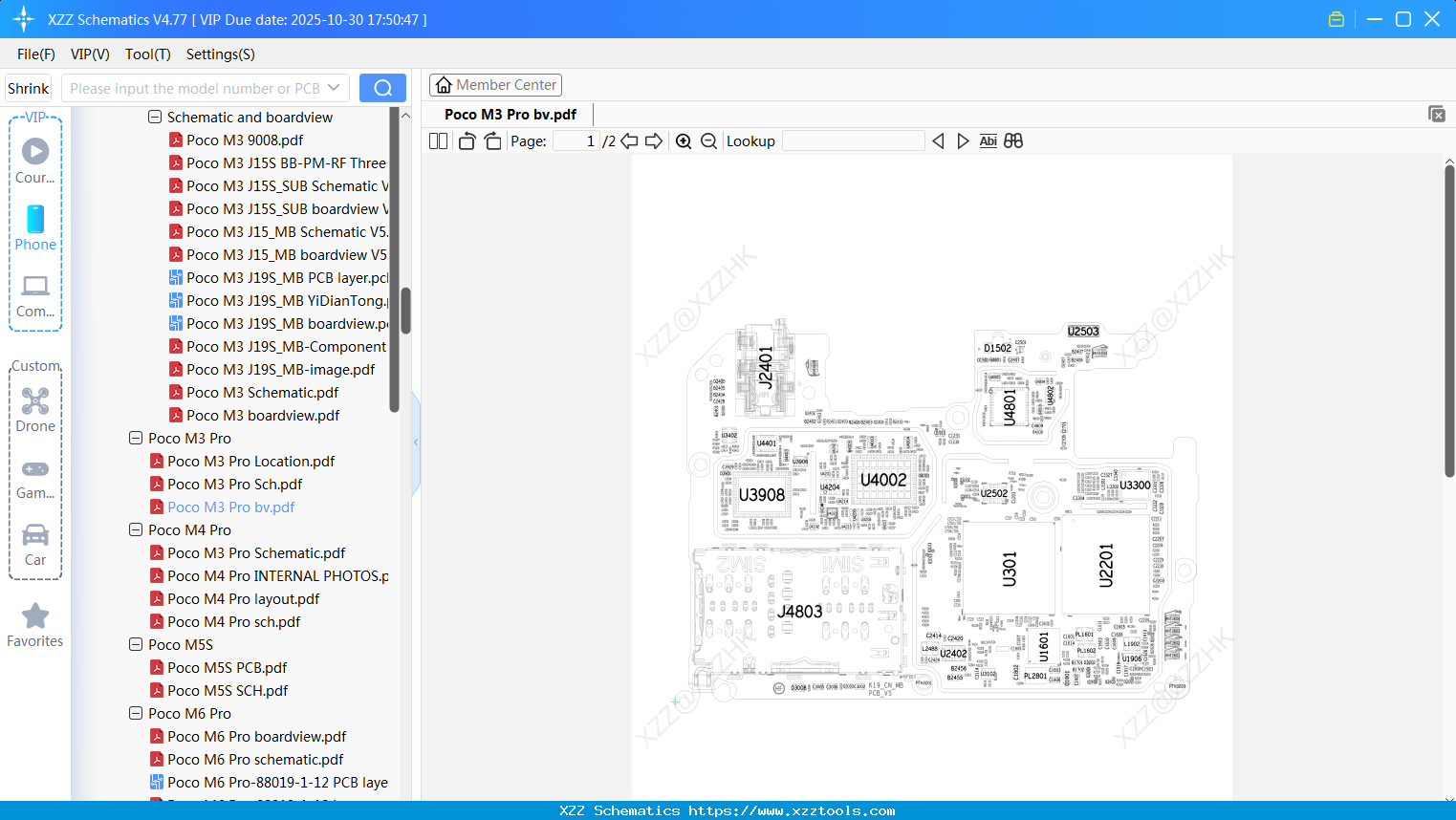Screen dimensions: 1456x820
Task: Open Poco M6 Pro boardview.pdf
Action: pos(257,737)
